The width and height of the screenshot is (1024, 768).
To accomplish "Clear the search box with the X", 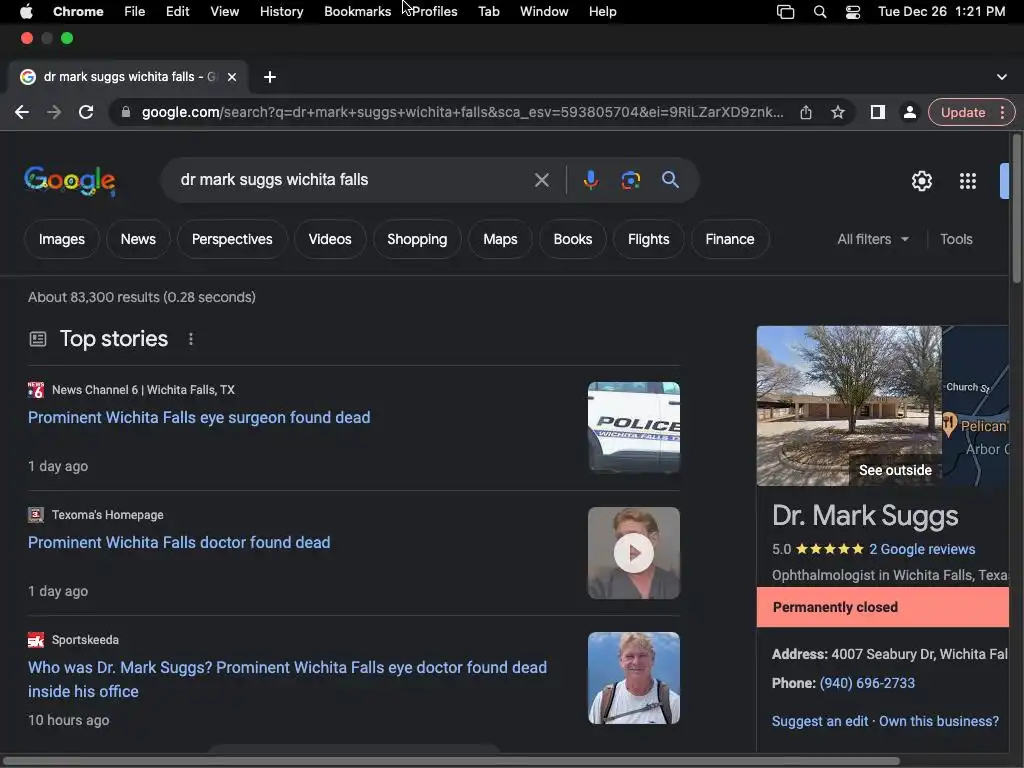I will pyautogui.click(x=541, y=180).
